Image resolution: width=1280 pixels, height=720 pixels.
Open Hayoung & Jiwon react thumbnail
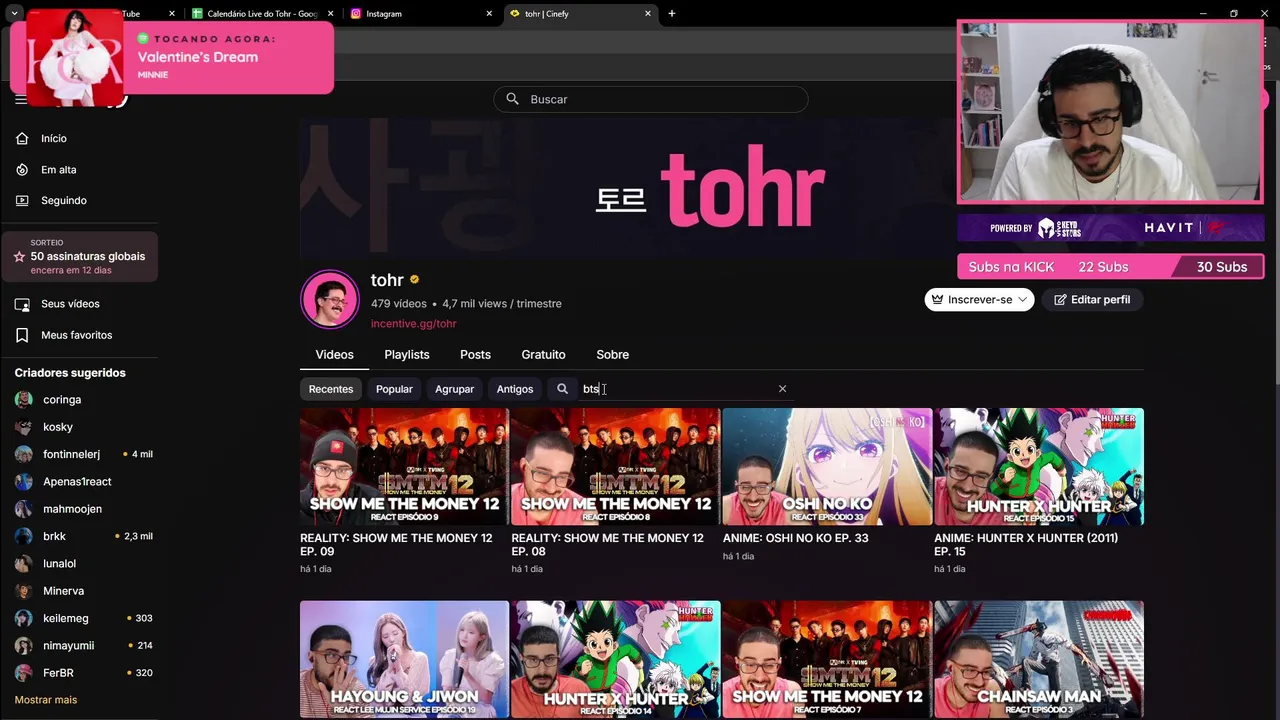pyautogui.click(x=404, y=660)
